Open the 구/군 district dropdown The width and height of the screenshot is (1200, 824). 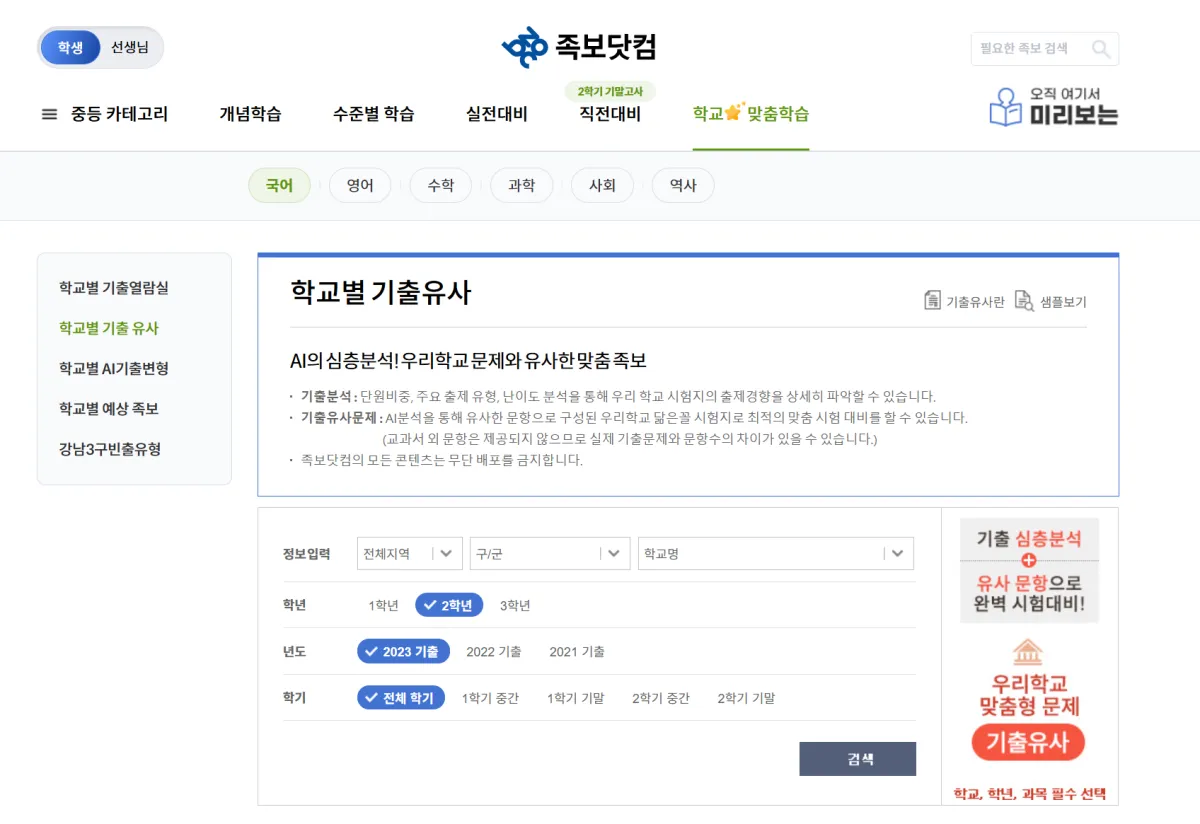[550, 553]
